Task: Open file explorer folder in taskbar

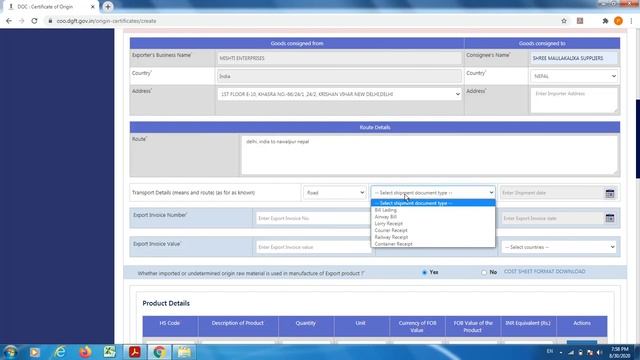Action: point(184,352)
